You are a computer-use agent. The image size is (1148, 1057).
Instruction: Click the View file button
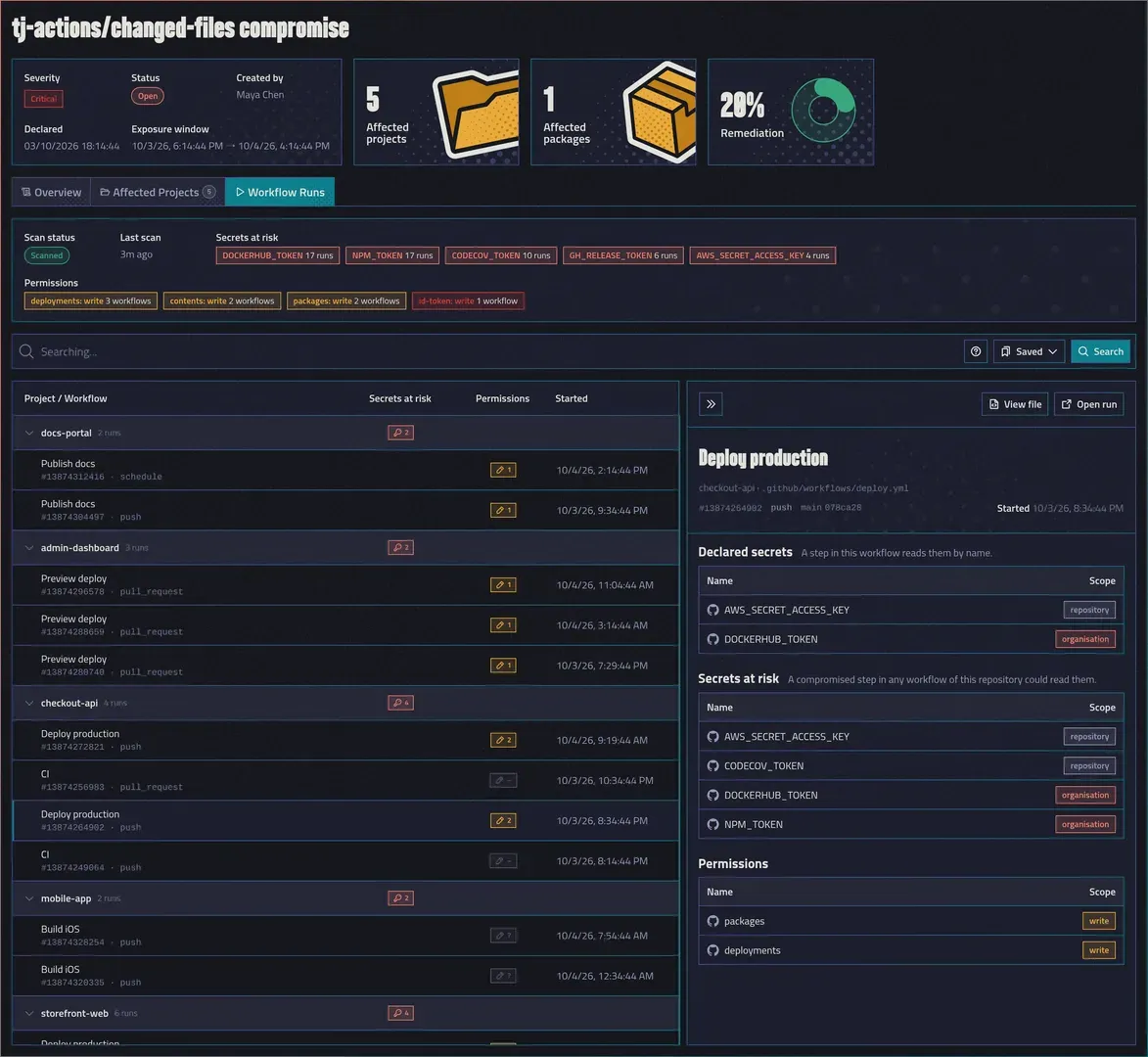pos(1015,404)
